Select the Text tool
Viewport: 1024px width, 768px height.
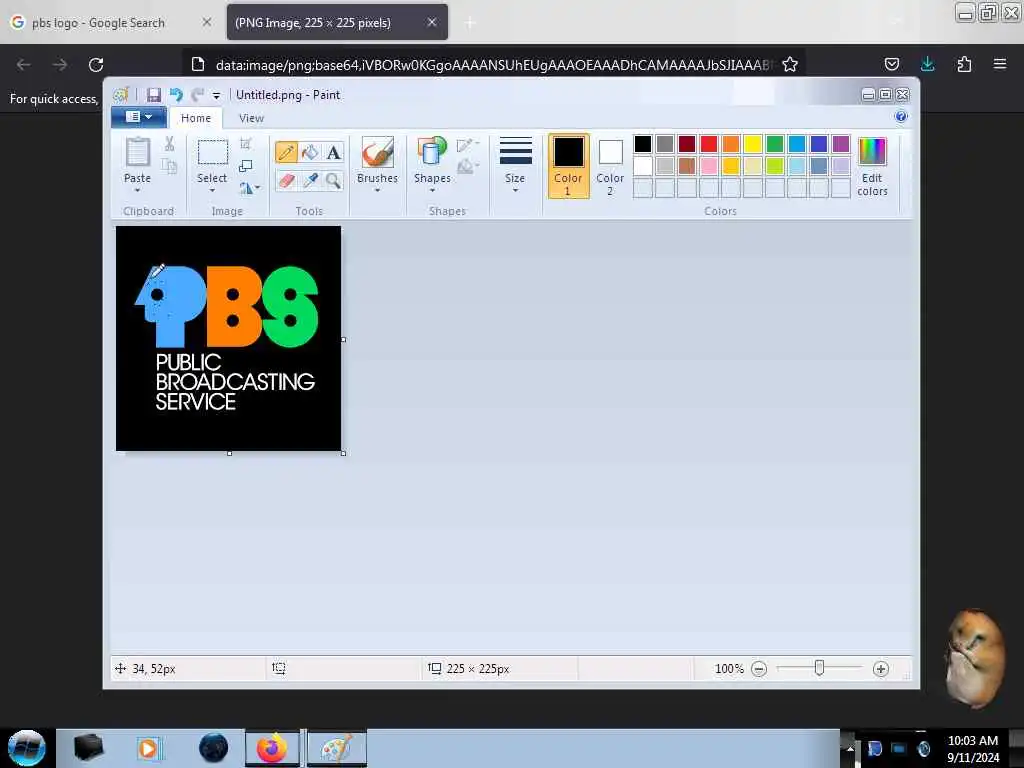(x=334, y=153)
